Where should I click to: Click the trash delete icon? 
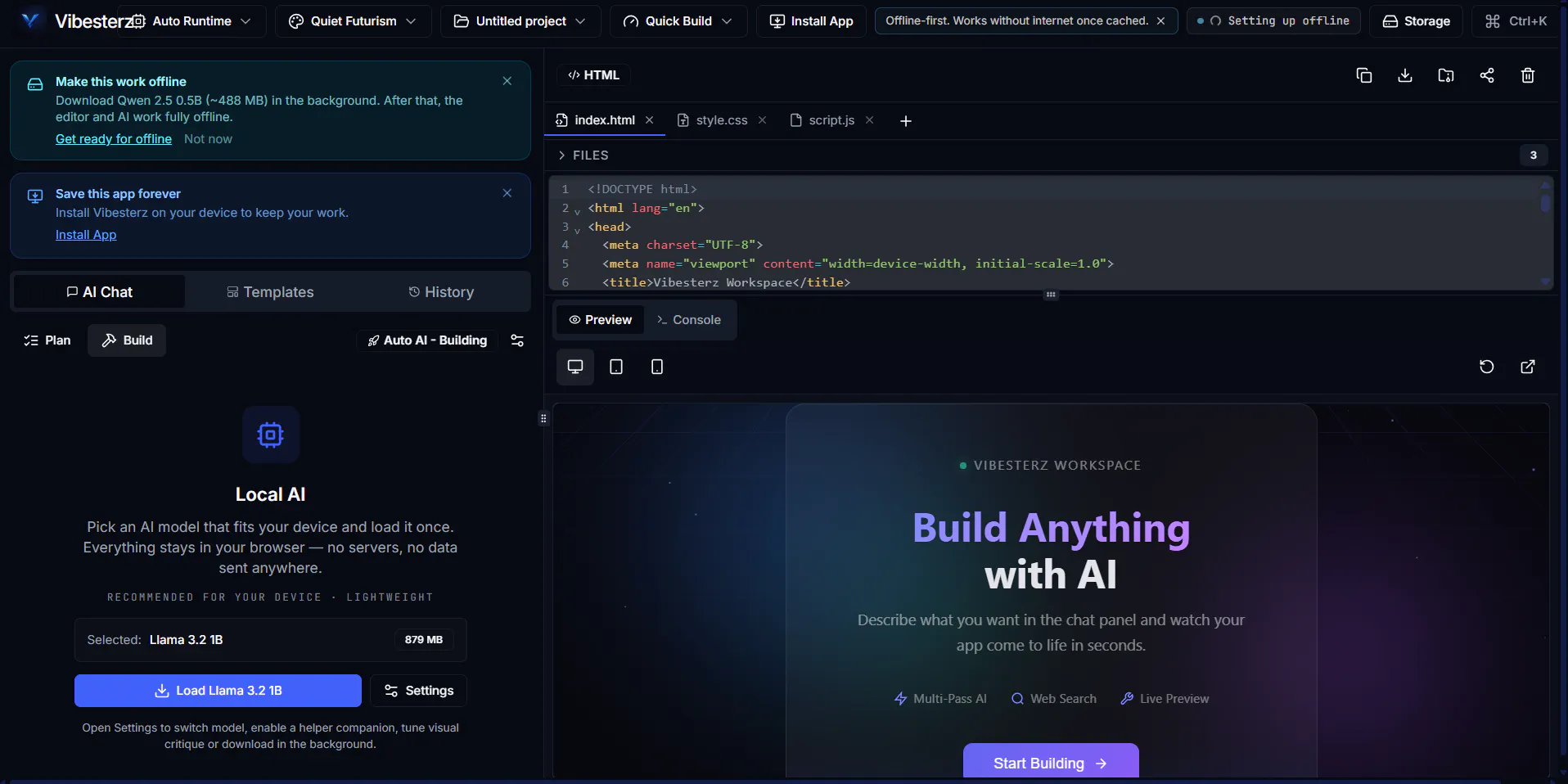click(1528, 75)
